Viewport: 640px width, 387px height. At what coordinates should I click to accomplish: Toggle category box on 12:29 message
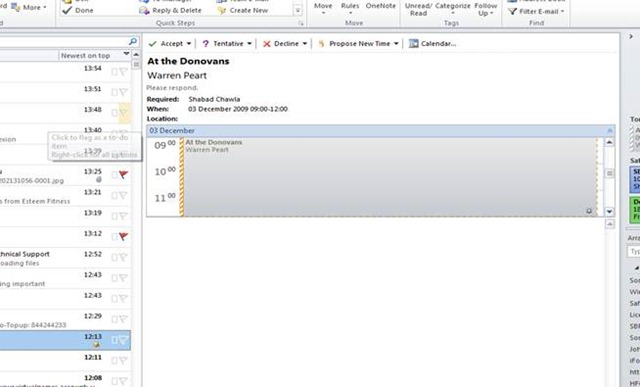pyautogui.click(x=114, y=319)
